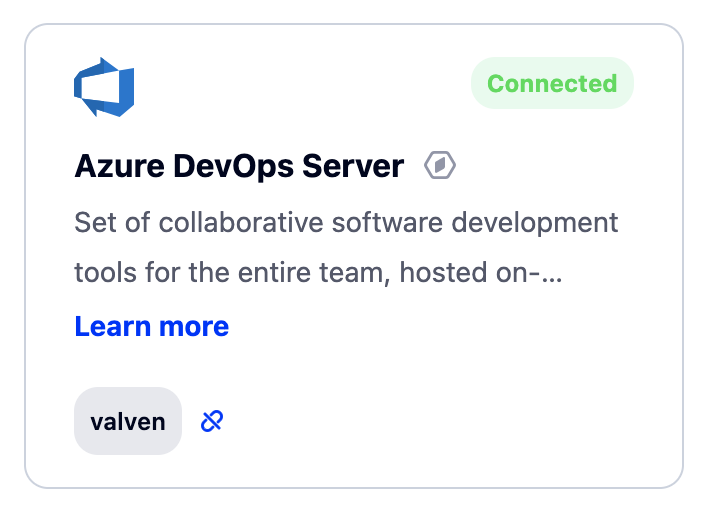Click the green Connected status badge
Screen dimensions: 714x522
coord(552,83)
